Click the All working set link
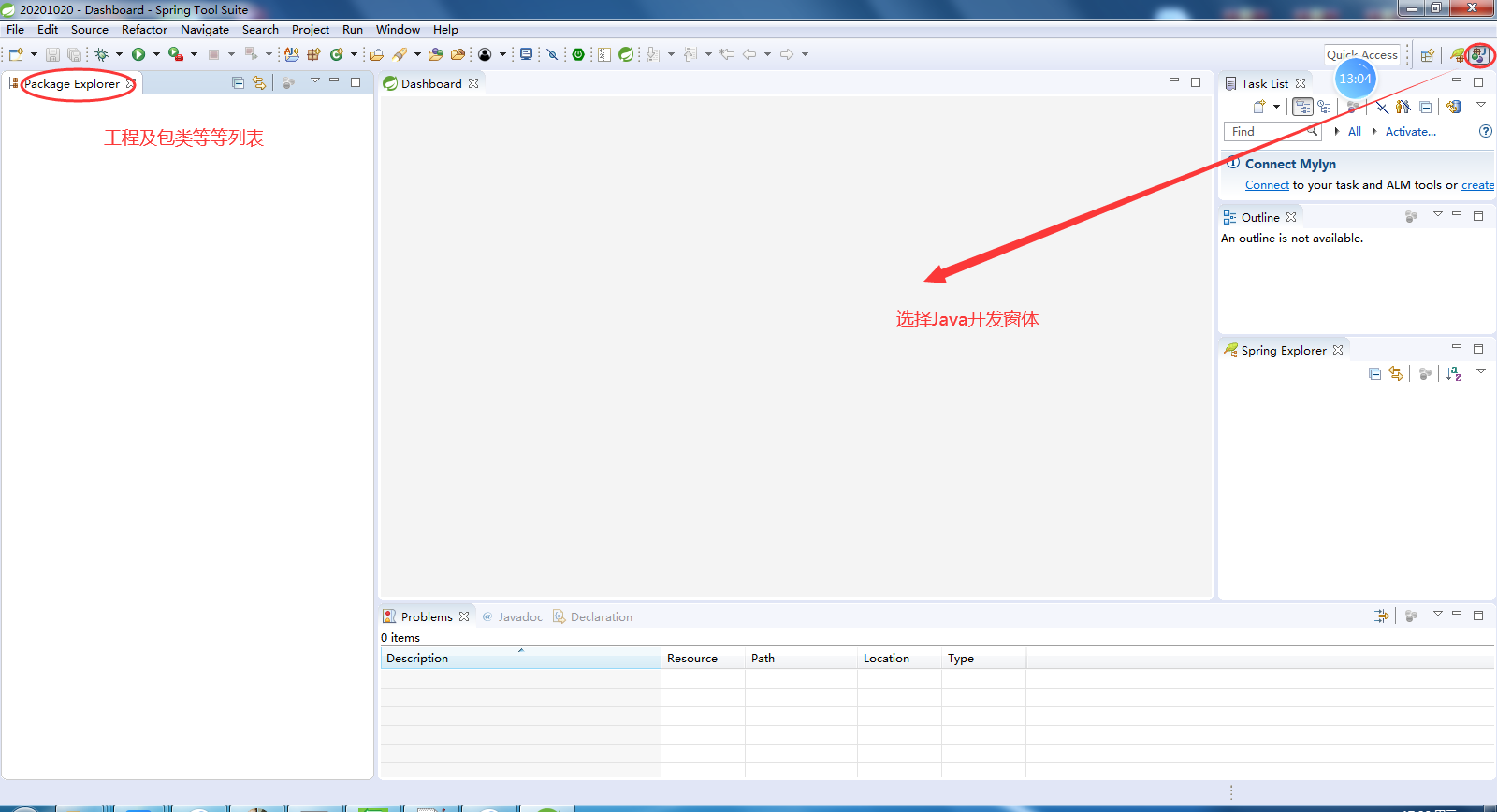This screenshot has width=1497, height=812. 1355,132
